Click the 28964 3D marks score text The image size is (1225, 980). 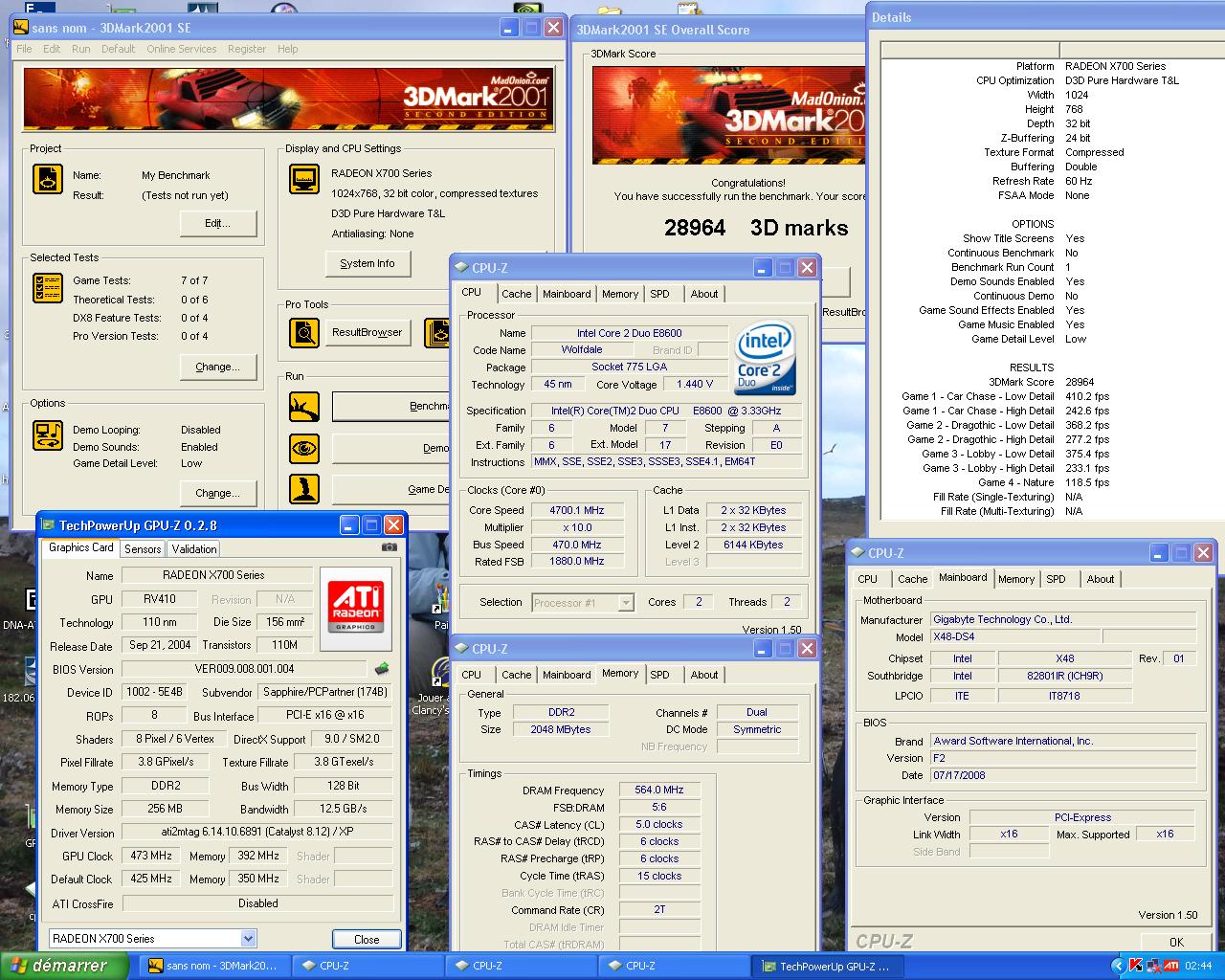pos(756,228)
